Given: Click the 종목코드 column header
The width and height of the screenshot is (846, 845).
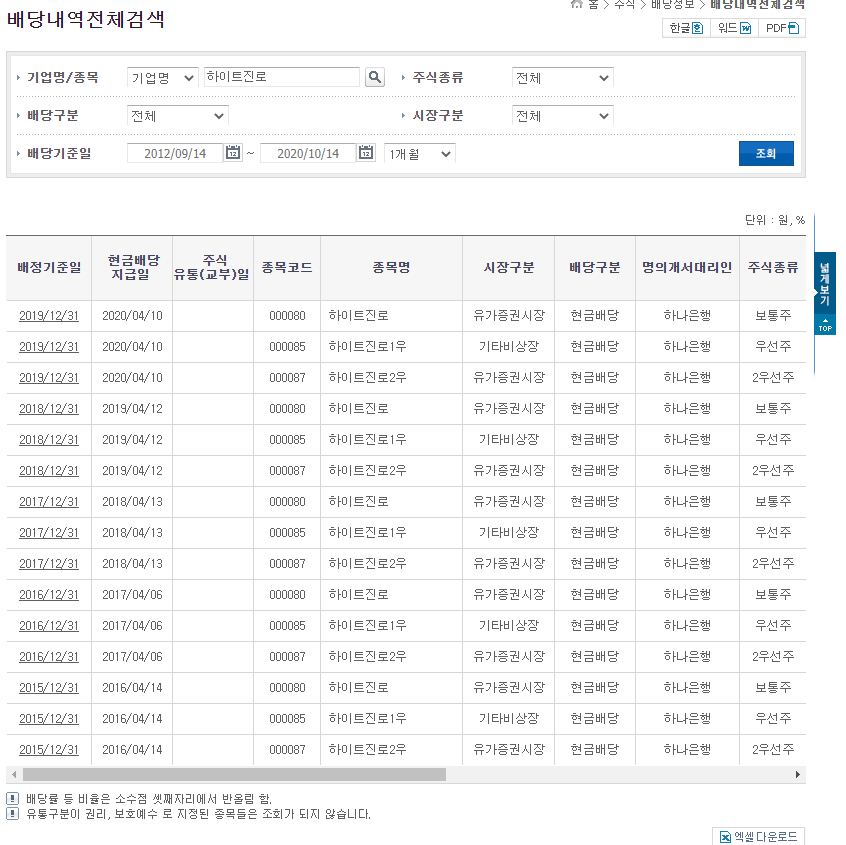Looking at the screenshot, I should click(287, 268).
